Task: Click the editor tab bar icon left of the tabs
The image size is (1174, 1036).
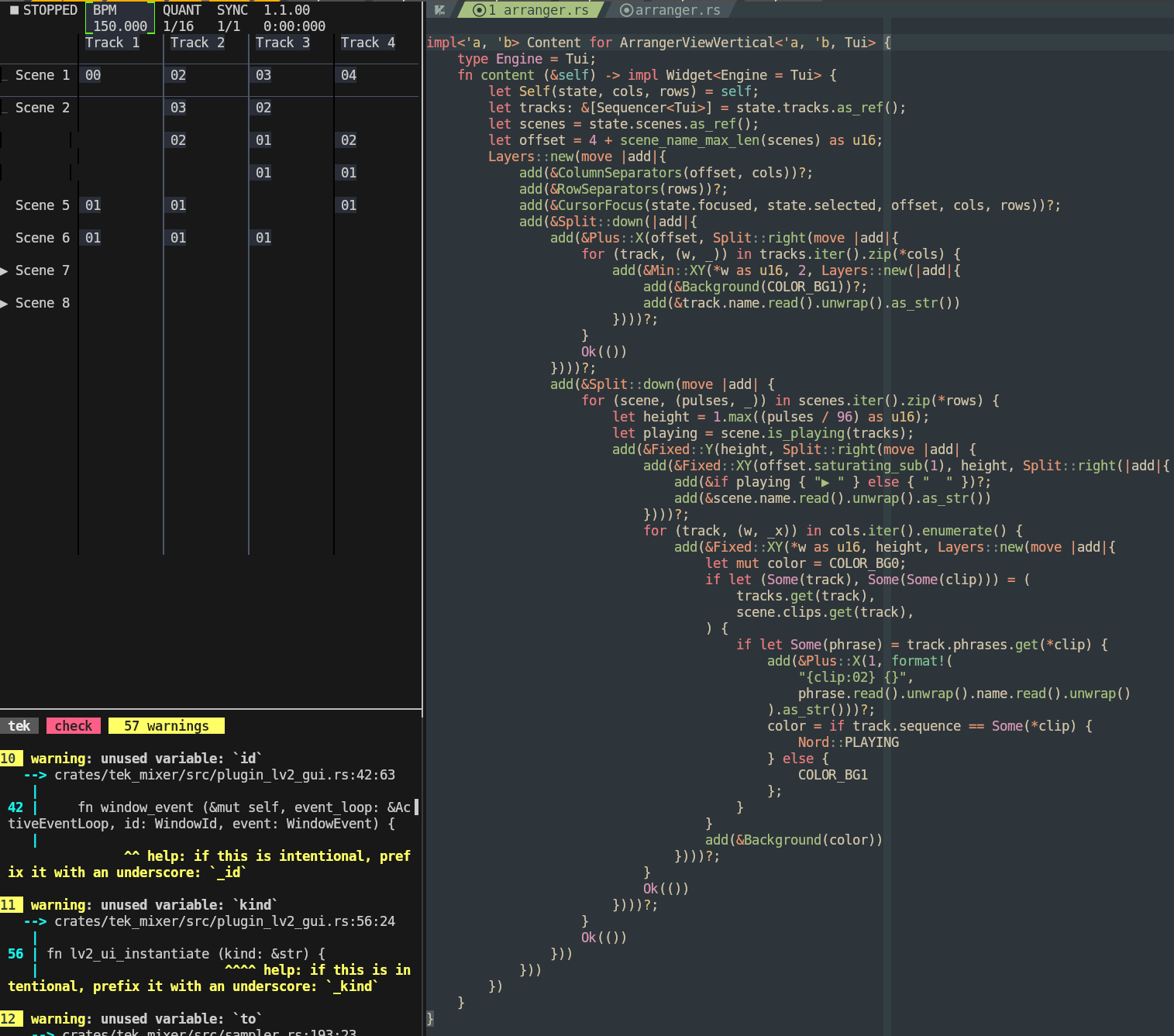Action: click(x=439, y=10)
